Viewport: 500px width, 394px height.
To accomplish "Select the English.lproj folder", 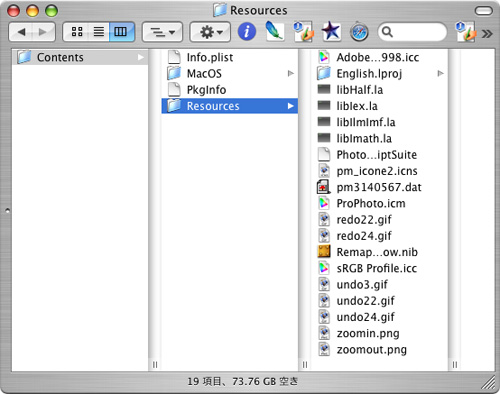I will 380,73.
